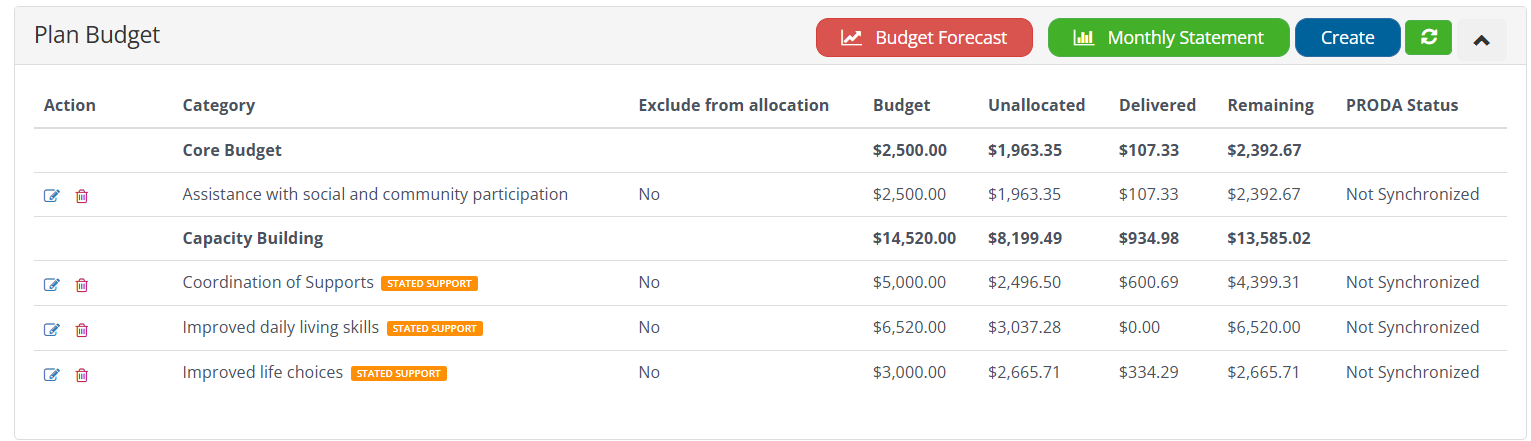Click the green refresh icon button

pyautogui.click(x=1428, y=37)
